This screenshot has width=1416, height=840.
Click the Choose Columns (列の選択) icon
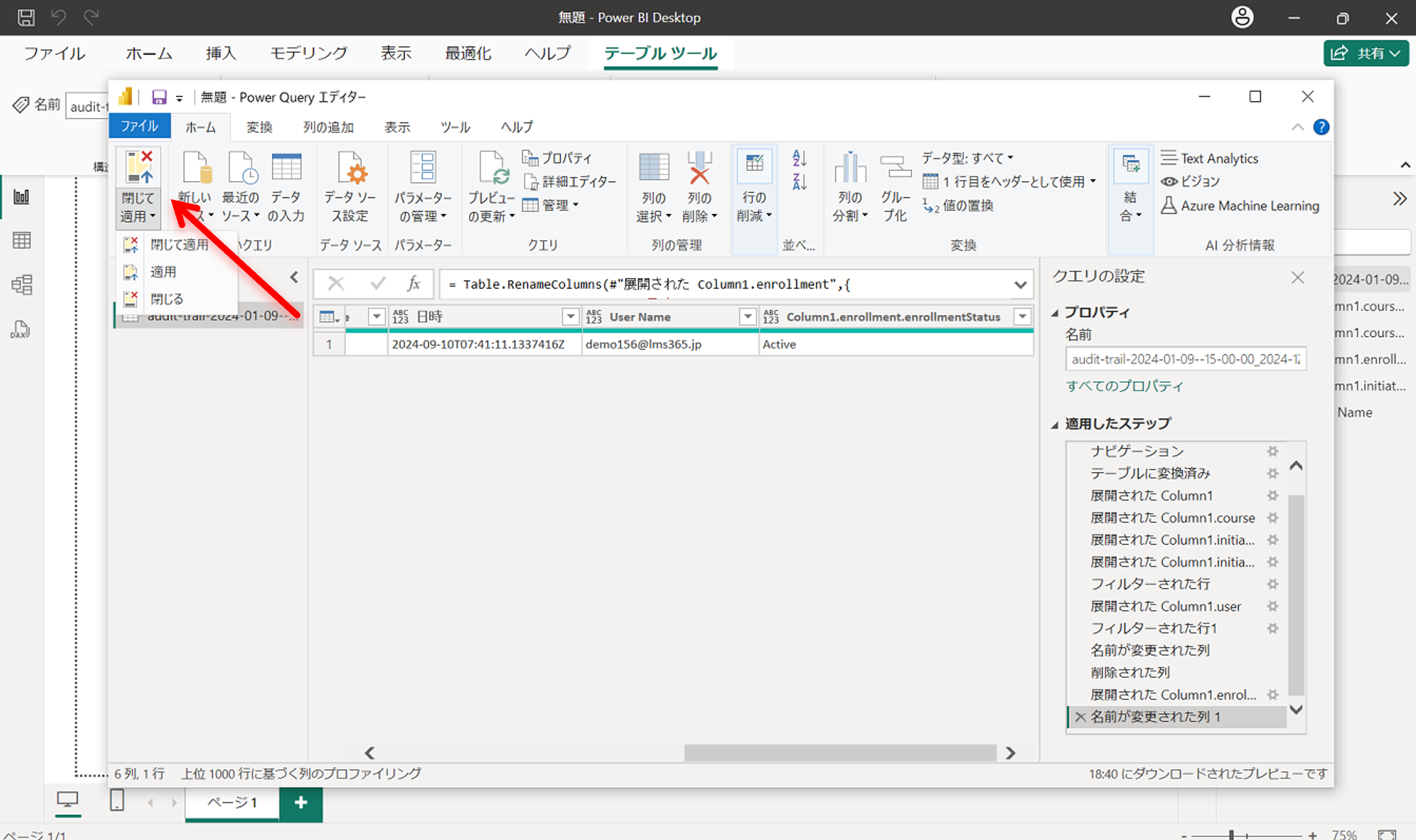click(654, 167)
